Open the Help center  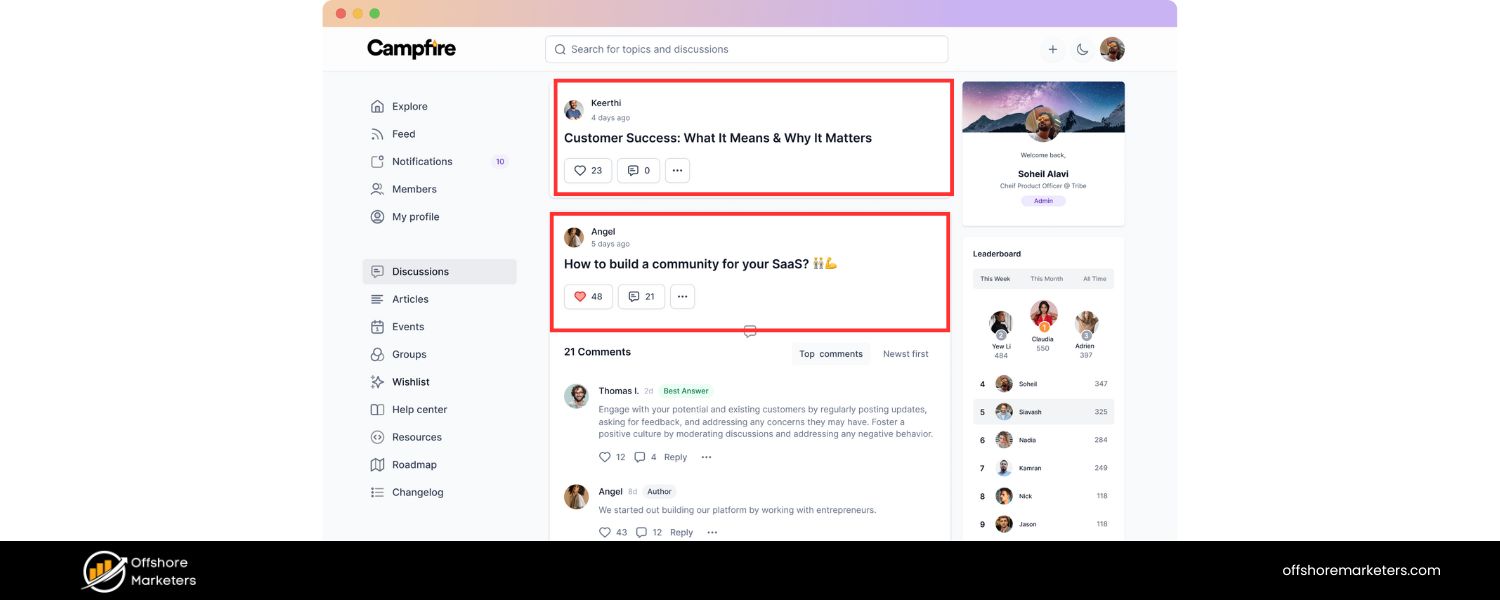coord(419,409)
